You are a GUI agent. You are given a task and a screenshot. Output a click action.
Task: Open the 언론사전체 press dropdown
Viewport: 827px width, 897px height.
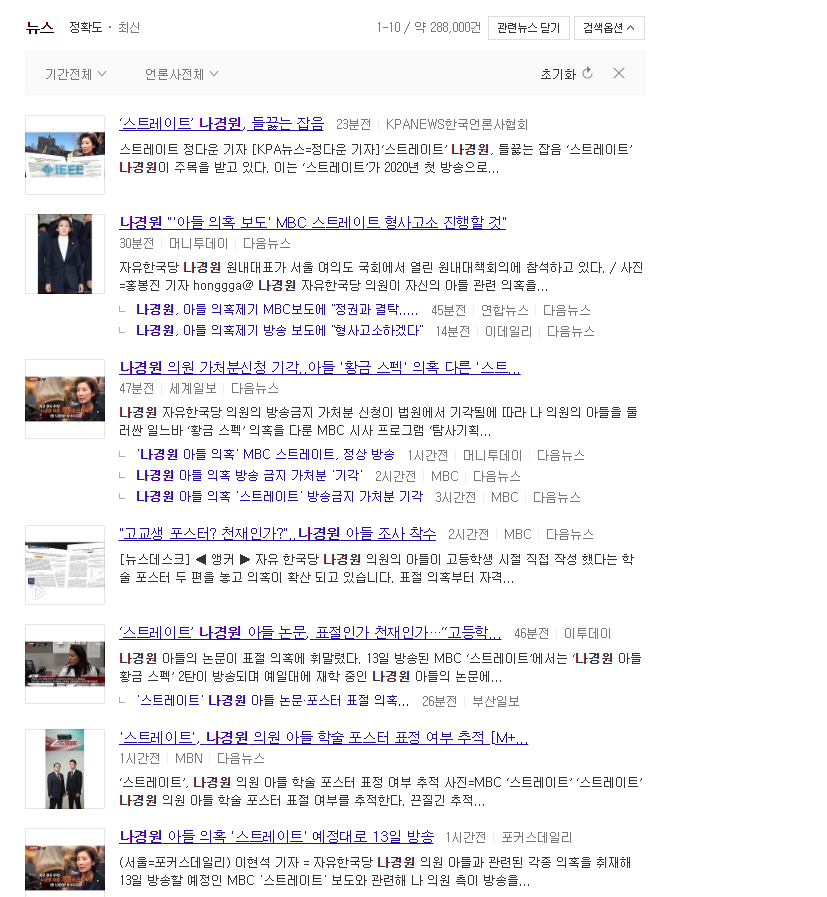tap(181, 74)
